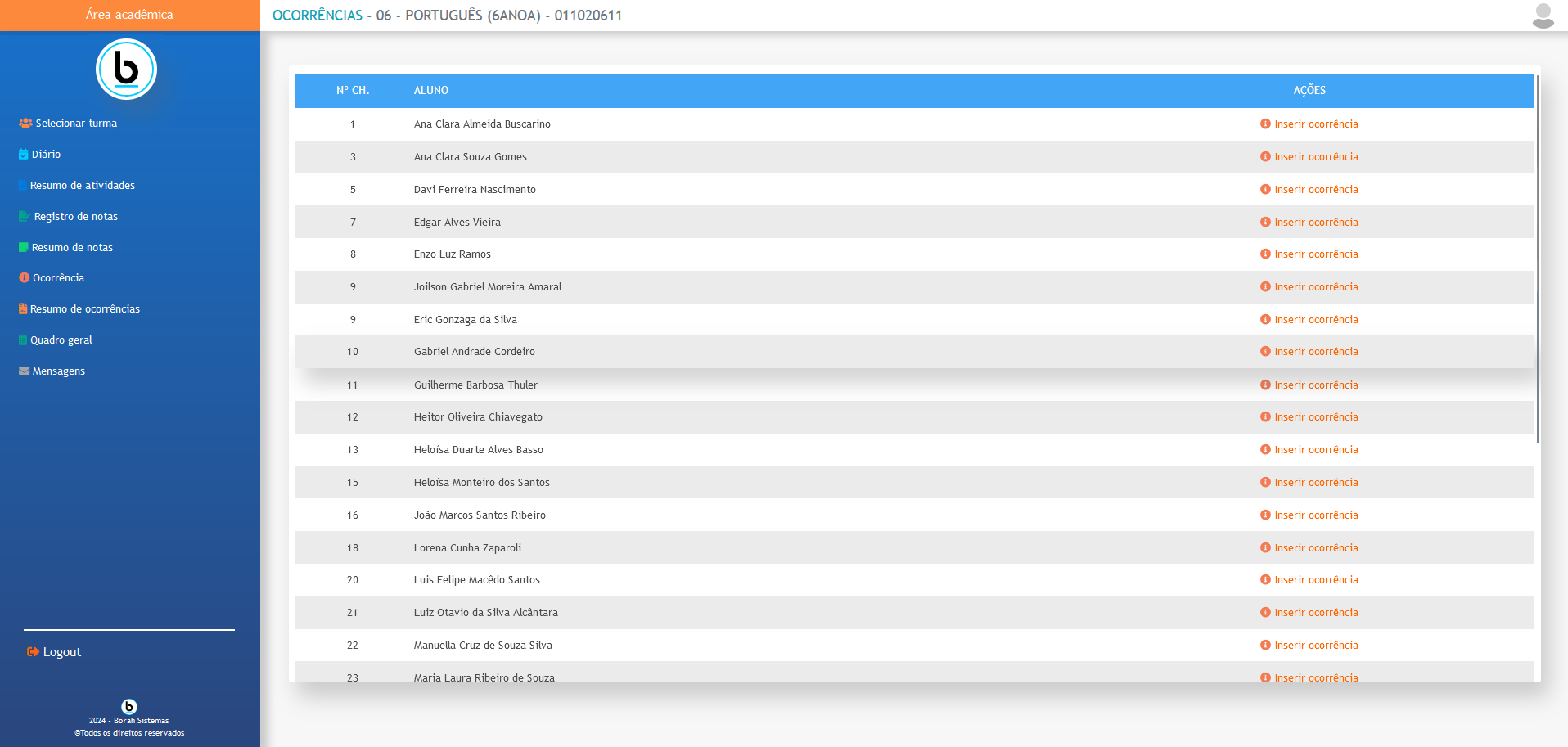Screen dimensions: 1568x747
Task: Click the Ocorrência exclamation icon in sidebar
Action: [x=24, y=277]
